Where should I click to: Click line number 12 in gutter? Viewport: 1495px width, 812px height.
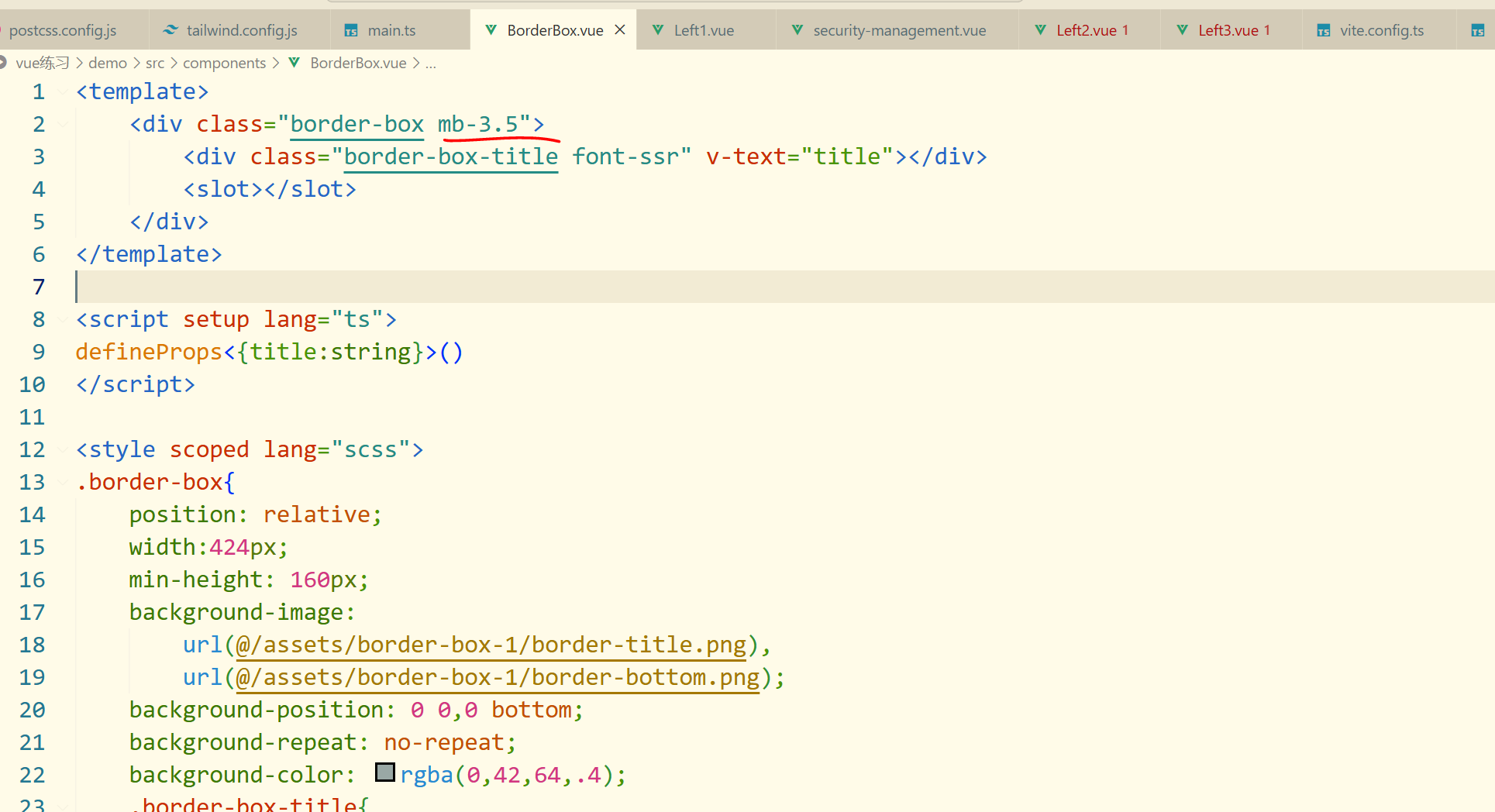pos(32,449)
